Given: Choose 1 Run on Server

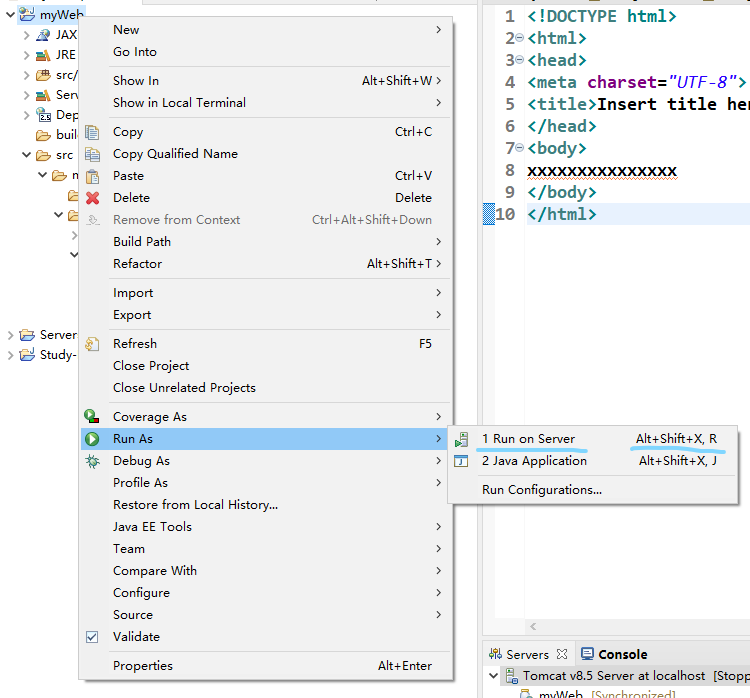Looking at the screenshot, I should click(x=593, y=439).
